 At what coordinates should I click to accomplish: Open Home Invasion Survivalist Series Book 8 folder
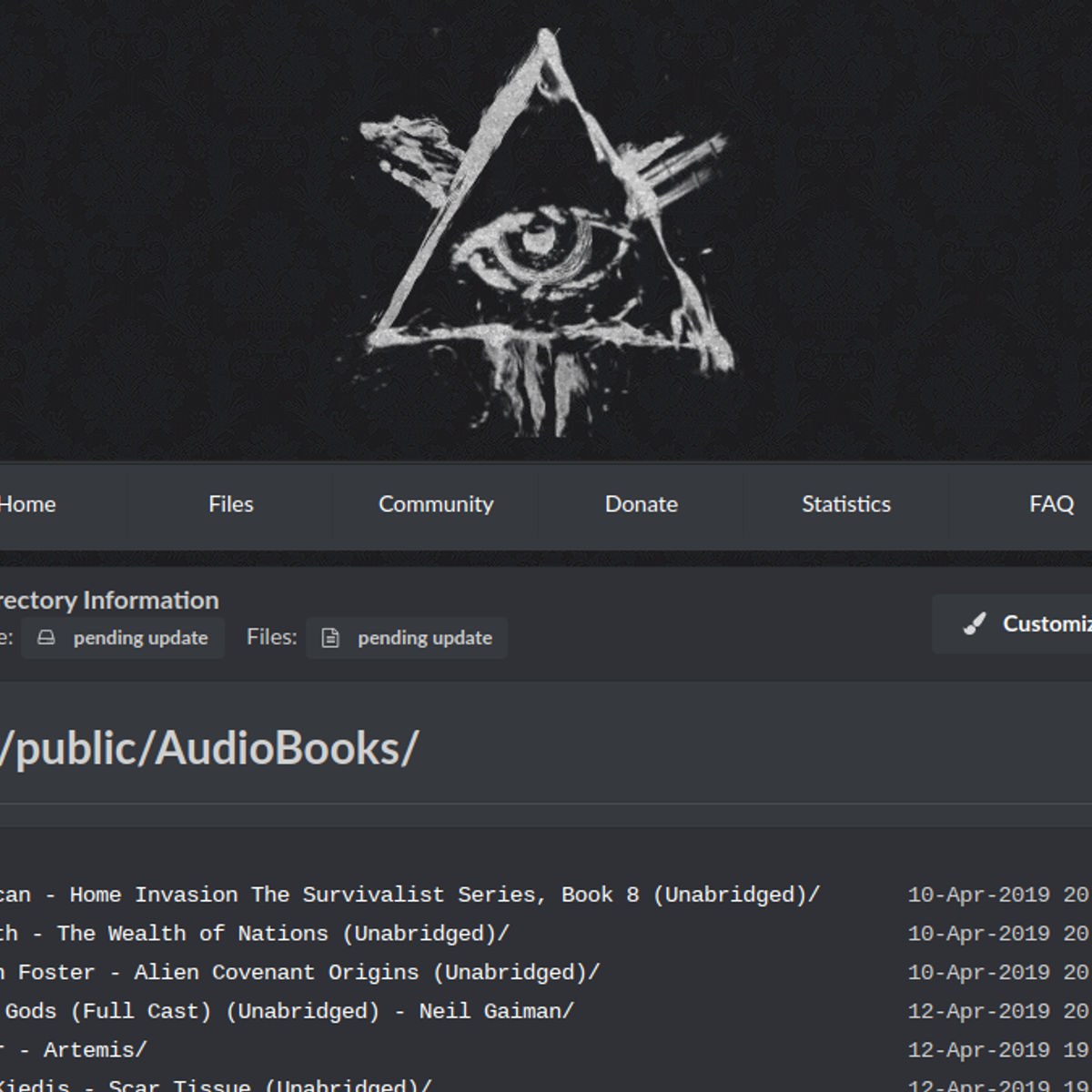(409, 895)
